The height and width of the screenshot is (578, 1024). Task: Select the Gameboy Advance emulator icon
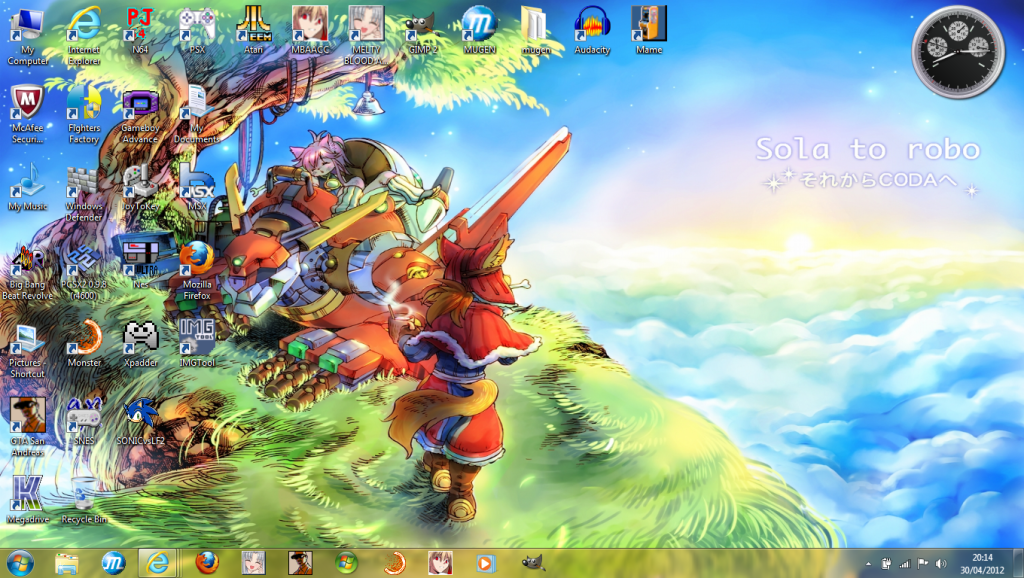point(140,114)
